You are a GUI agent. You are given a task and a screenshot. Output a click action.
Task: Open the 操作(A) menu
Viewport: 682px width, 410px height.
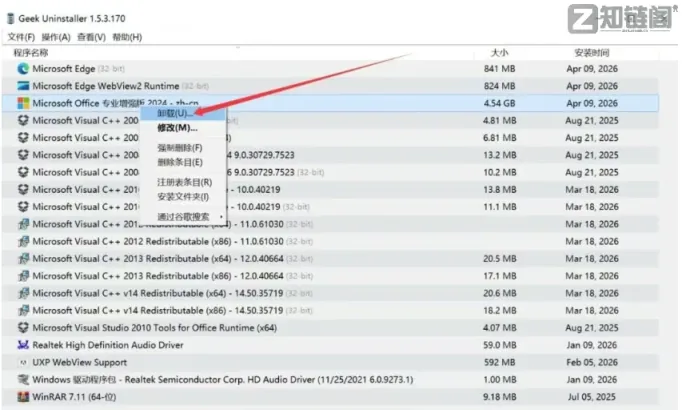pos(56,37)
